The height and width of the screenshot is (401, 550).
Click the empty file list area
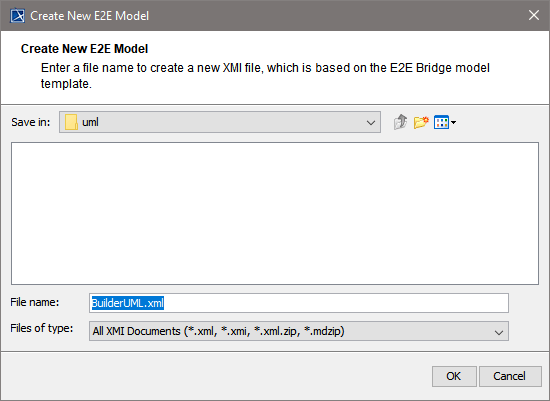tap(275, 213)
